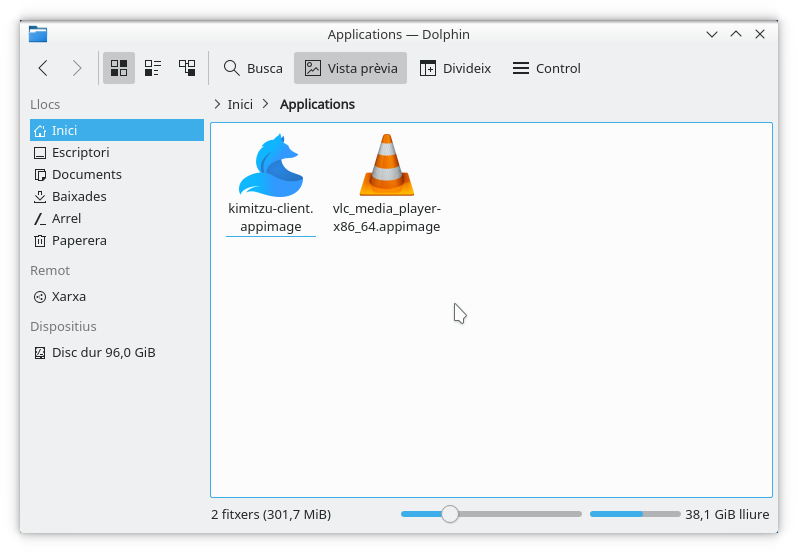Close the Dolphin window
798x553 pixels.
(x=760, y=34)
